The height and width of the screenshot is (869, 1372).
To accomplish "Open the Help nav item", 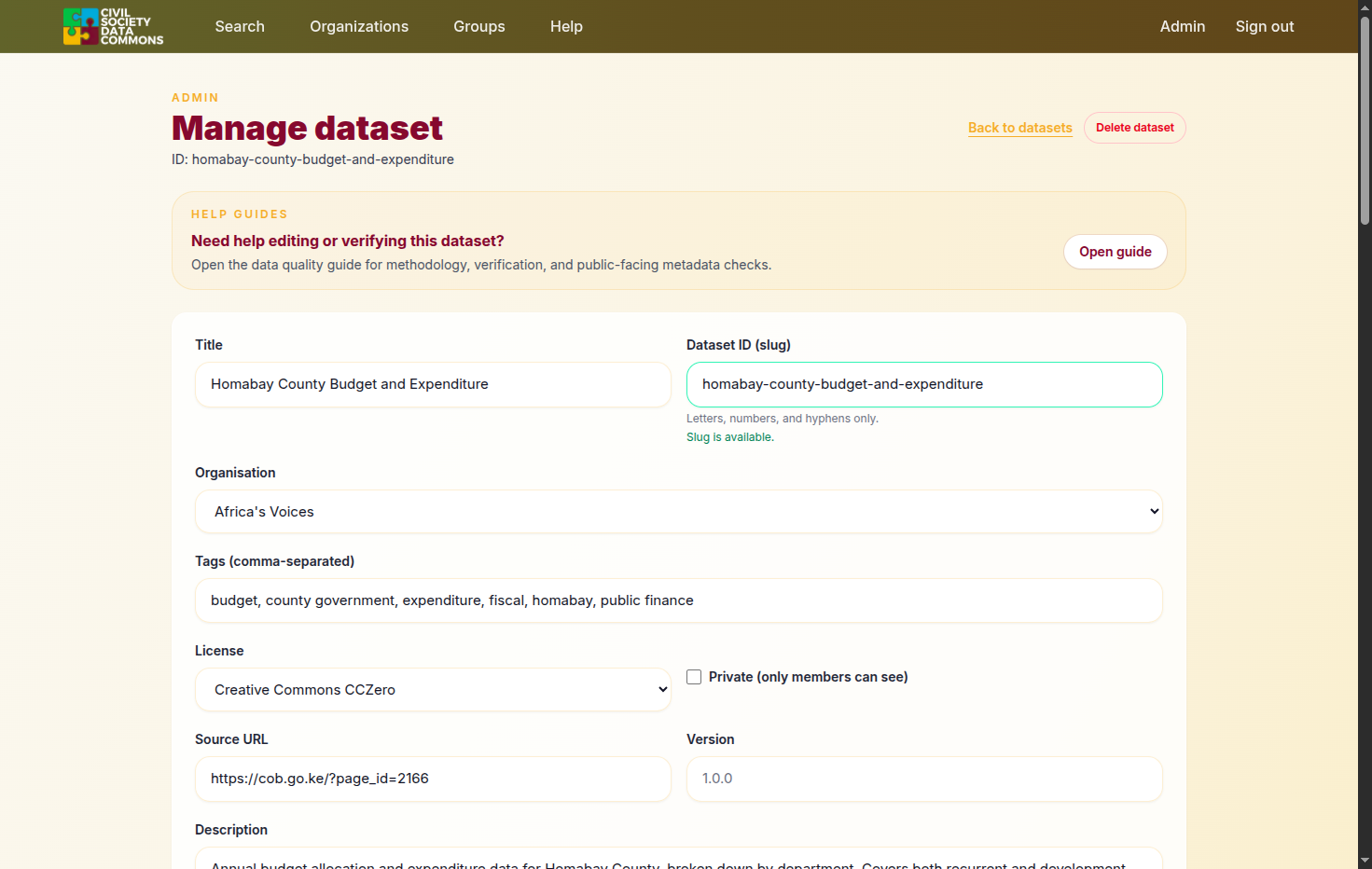I will pos(566,26).
